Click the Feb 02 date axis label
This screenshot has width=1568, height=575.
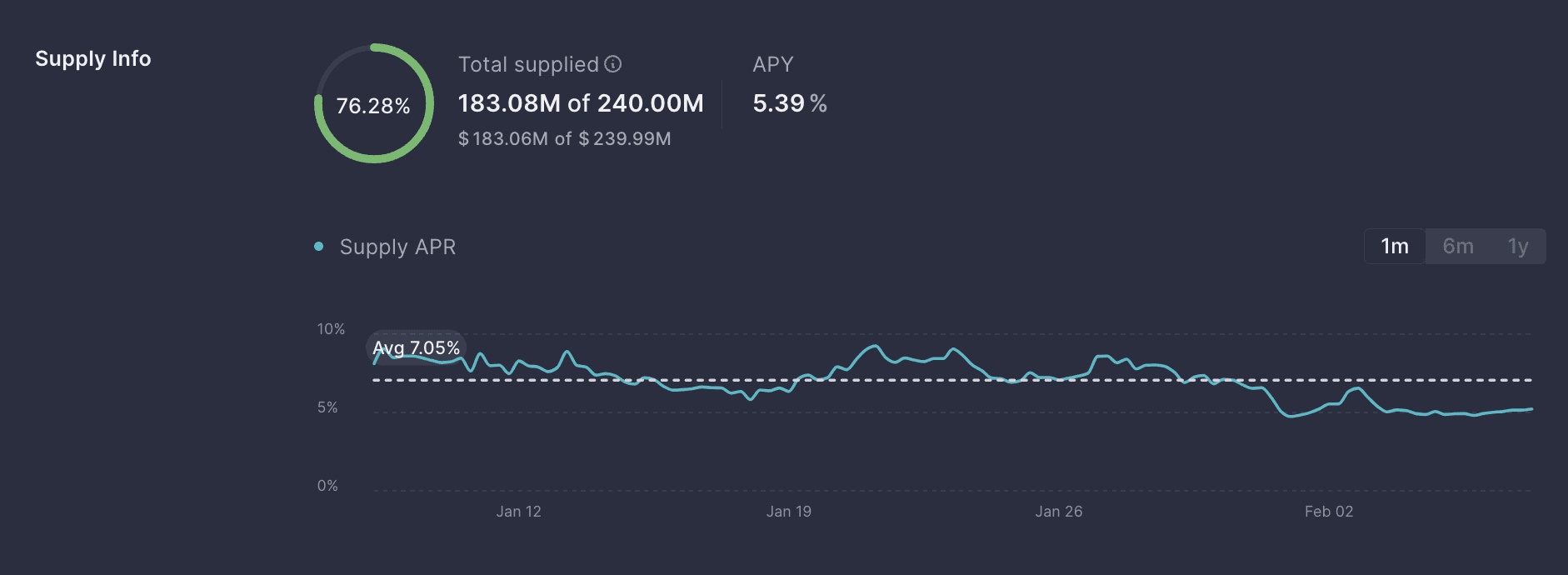[x=1328, y=512]
